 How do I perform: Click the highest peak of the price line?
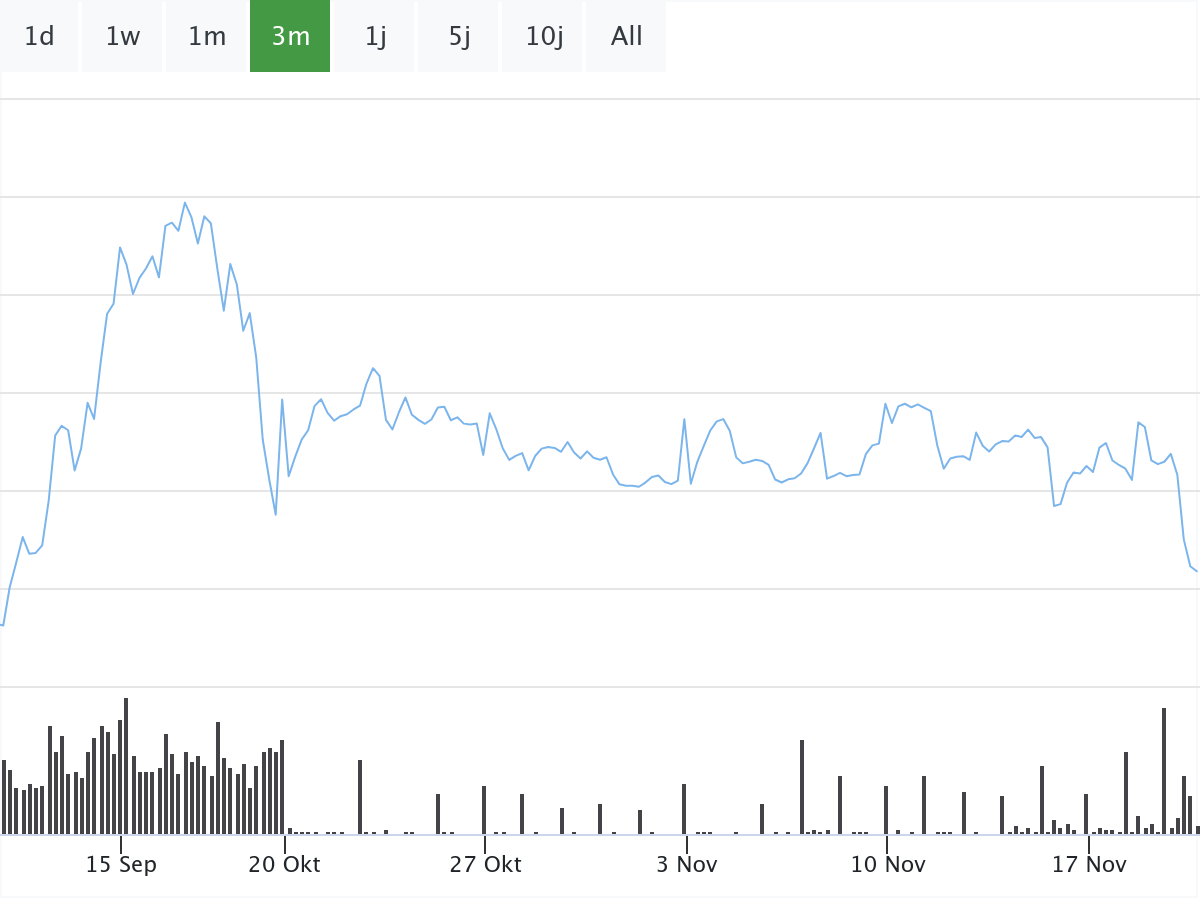tap(185, 203)
